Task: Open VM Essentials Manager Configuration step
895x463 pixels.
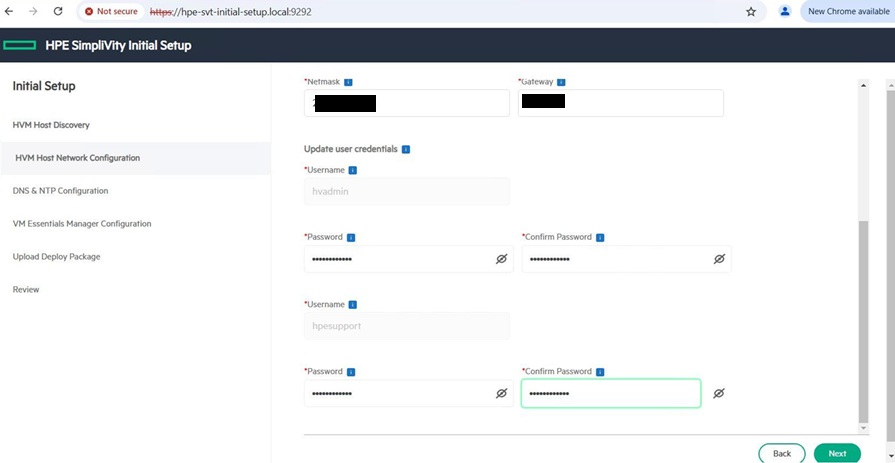Action: (82, 224)
